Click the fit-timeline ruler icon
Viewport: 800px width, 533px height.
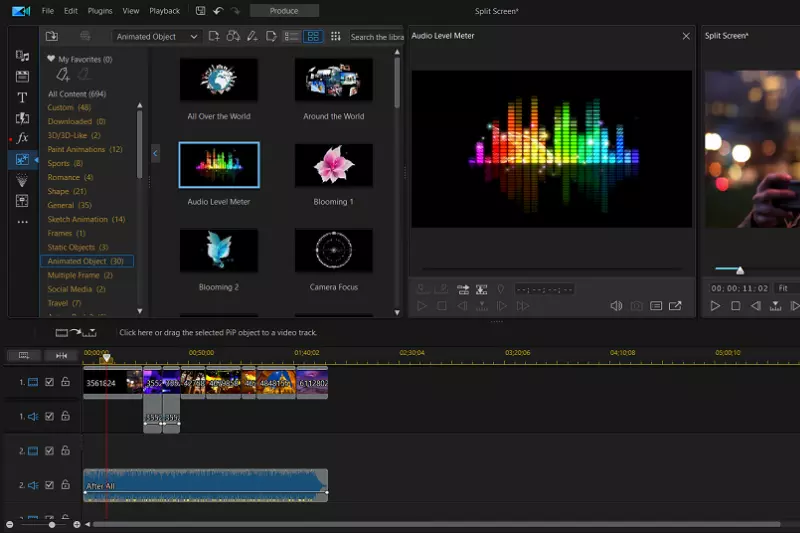61,356
